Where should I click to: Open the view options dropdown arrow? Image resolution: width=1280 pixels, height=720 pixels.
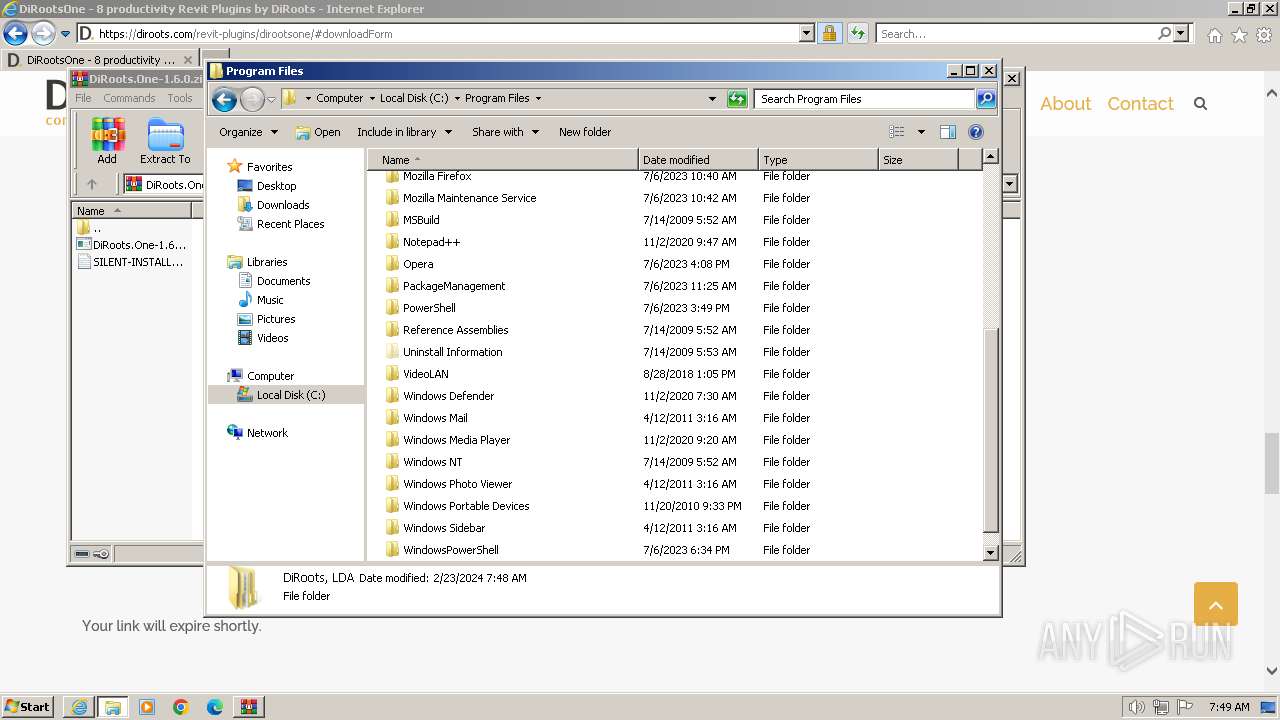point(921,132)
